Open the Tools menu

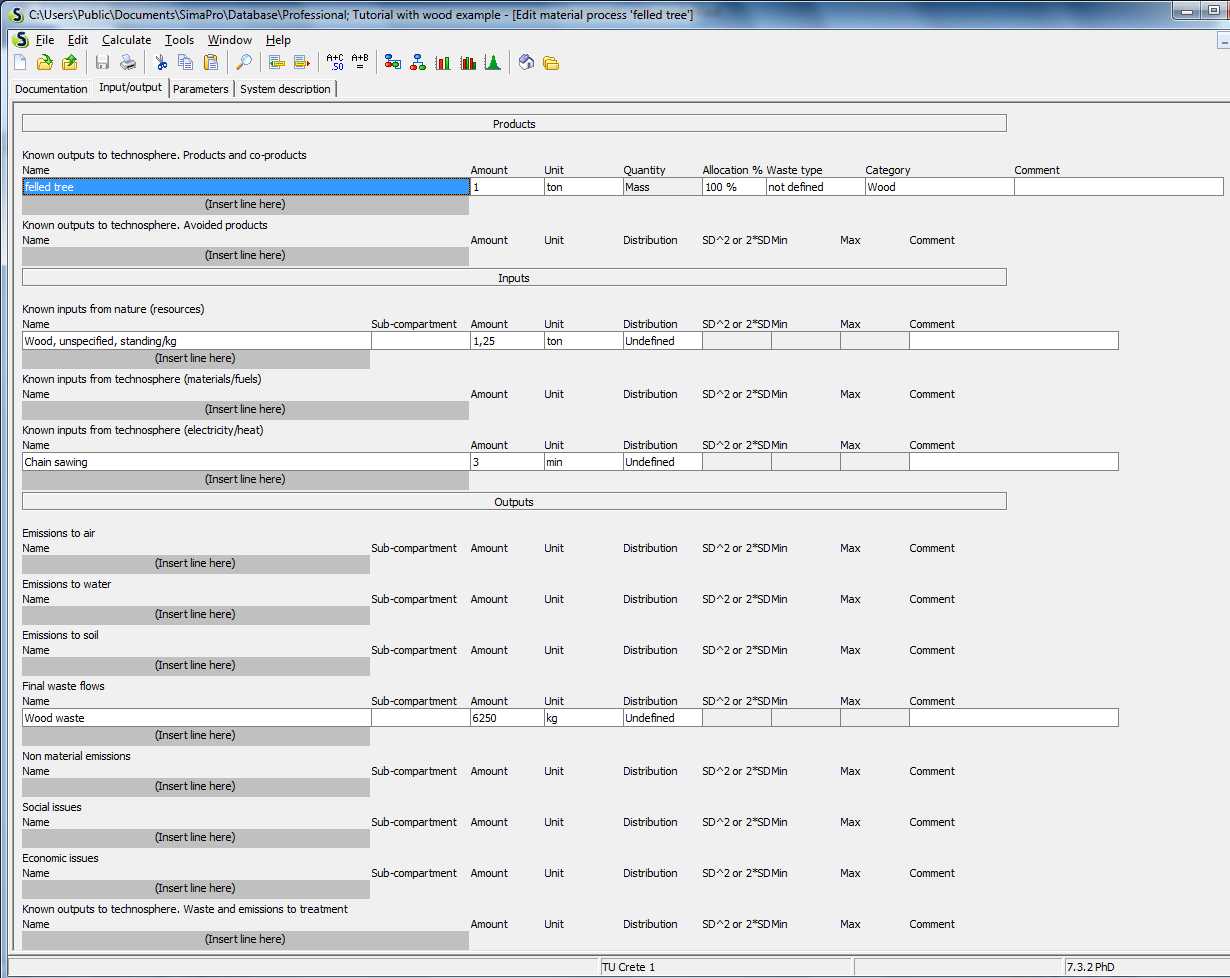180,40
